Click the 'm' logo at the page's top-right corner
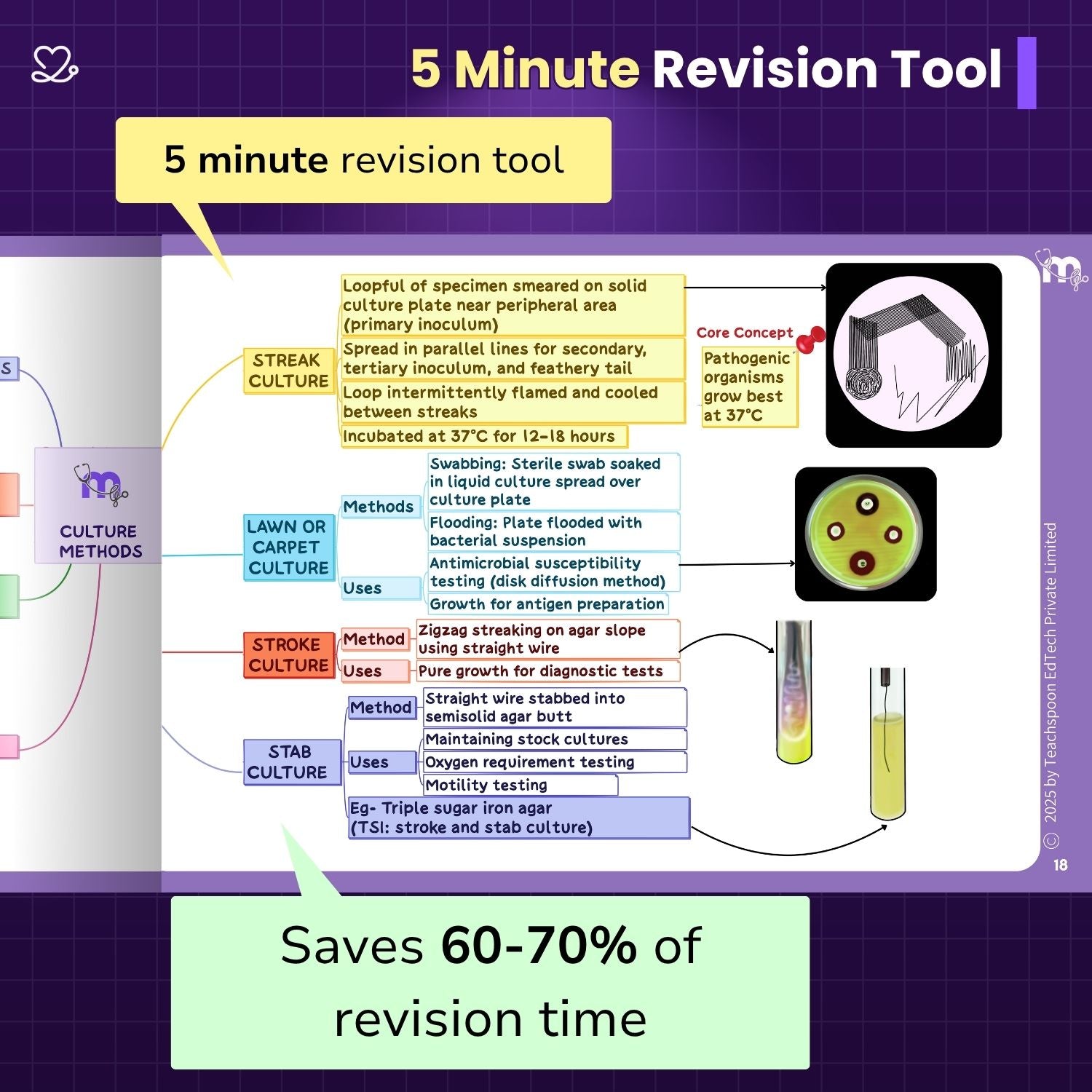This screenshot has height=1092, width=1092. click(x=1061, y=270)
